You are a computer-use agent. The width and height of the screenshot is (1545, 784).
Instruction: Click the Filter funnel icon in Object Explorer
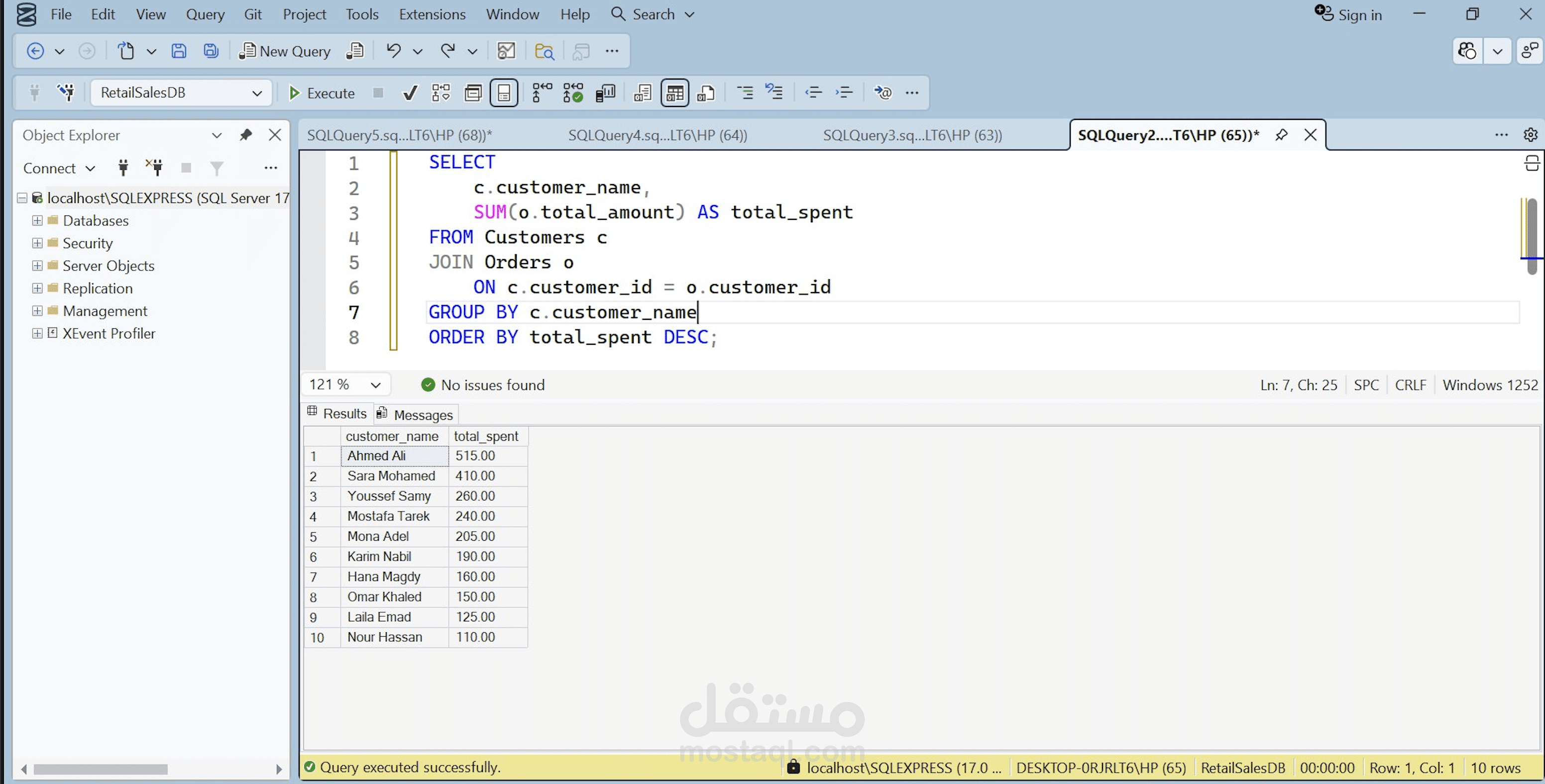(x=217, y=169)
